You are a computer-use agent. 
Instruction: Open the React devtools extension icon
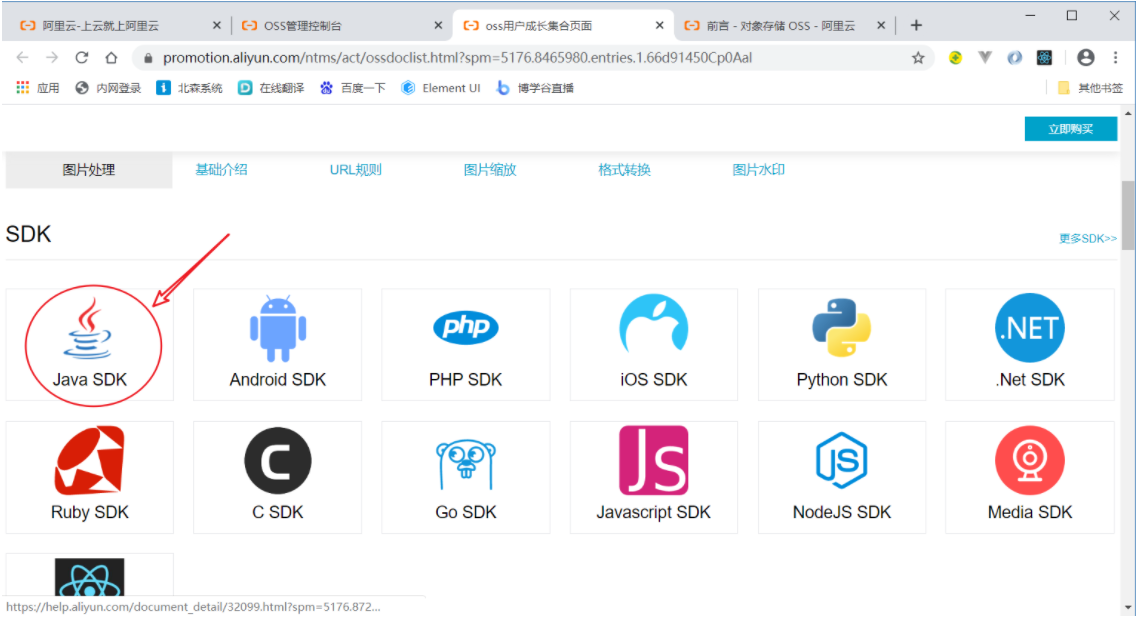[1044, 57]
